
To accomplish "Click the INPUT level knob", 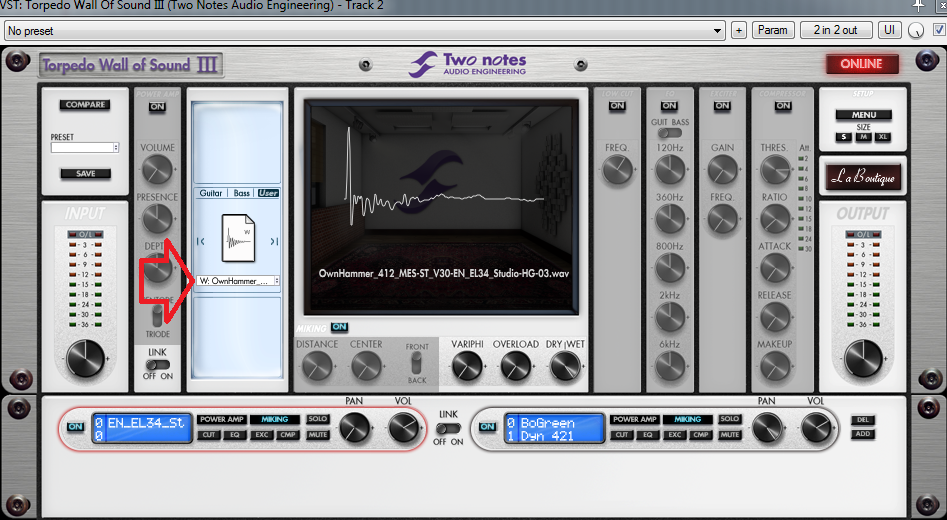I will [x=85, y=359].
